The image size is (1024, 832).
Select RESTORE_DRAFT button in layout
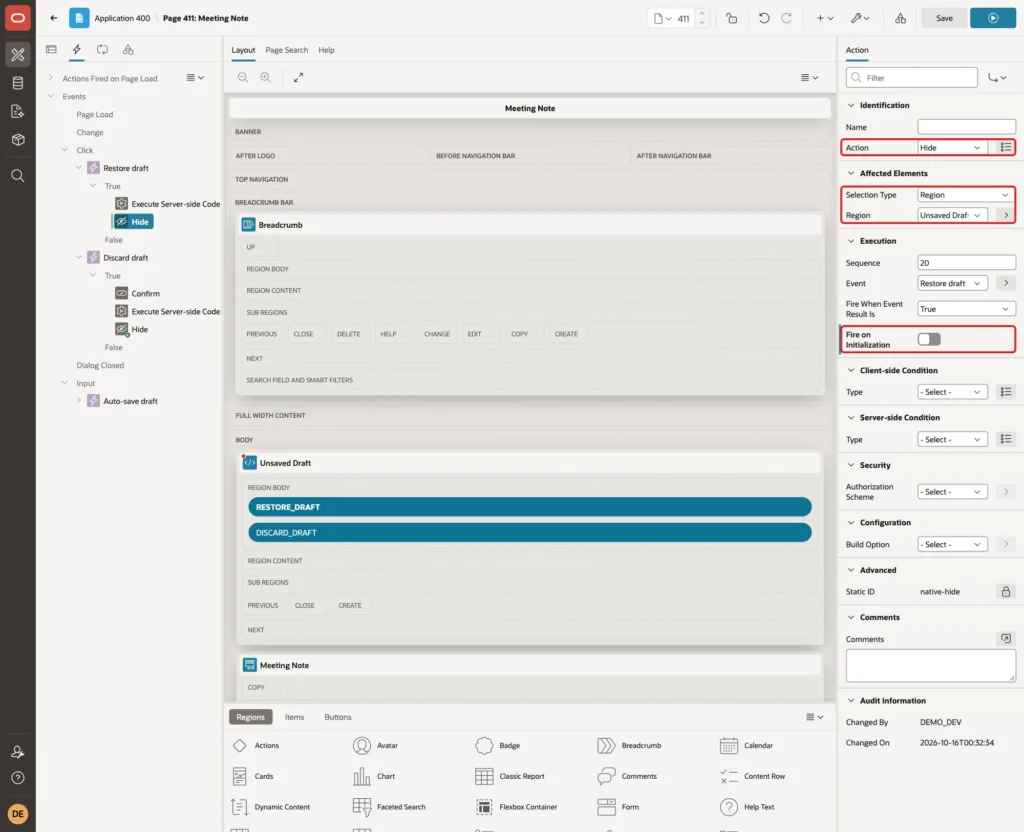(530, 507)
